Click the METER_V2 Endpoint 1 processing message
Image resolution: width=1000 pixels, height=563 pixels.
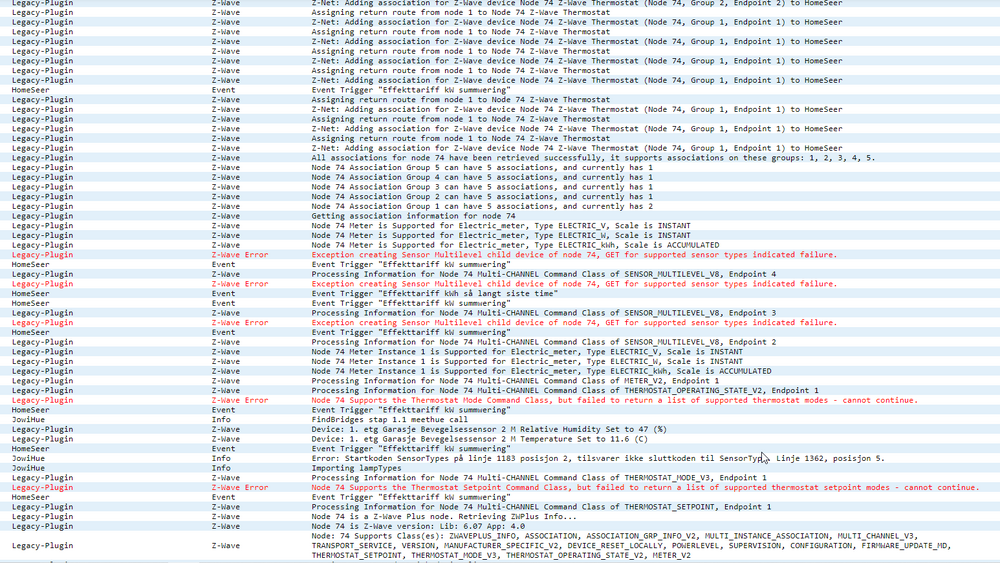click(x=514, y=381)
